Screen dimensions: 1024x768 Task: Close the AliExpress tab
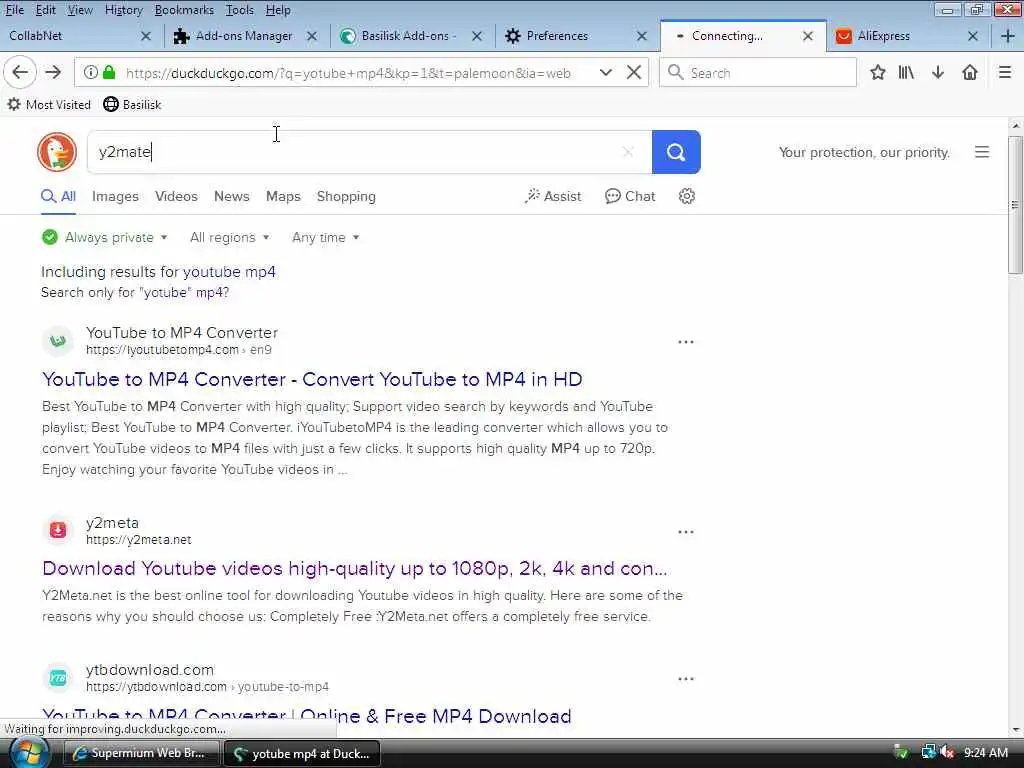click(x=972, y=36)
